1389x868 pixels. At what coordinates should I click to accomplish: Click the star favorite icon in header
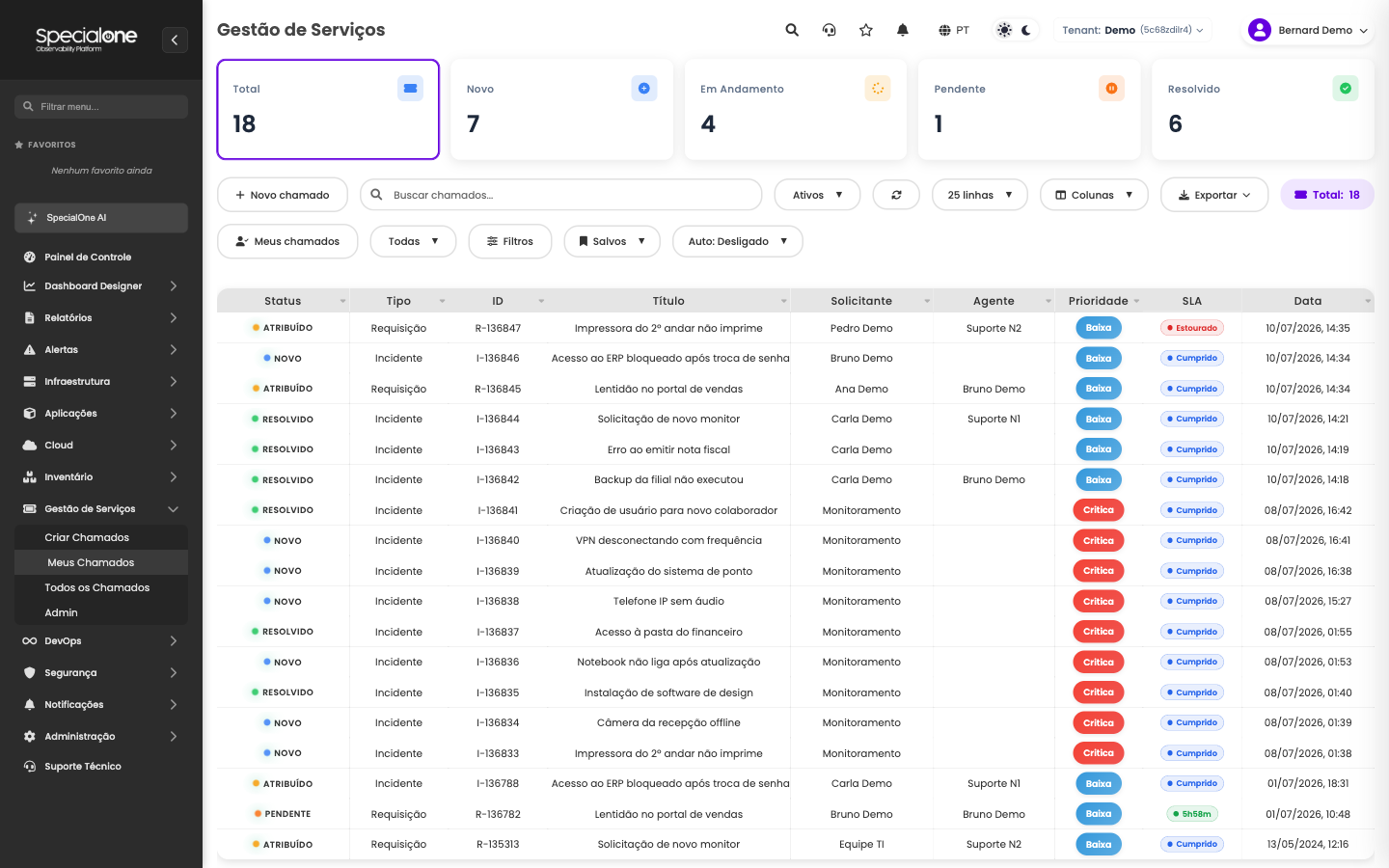tap(866, 30)
